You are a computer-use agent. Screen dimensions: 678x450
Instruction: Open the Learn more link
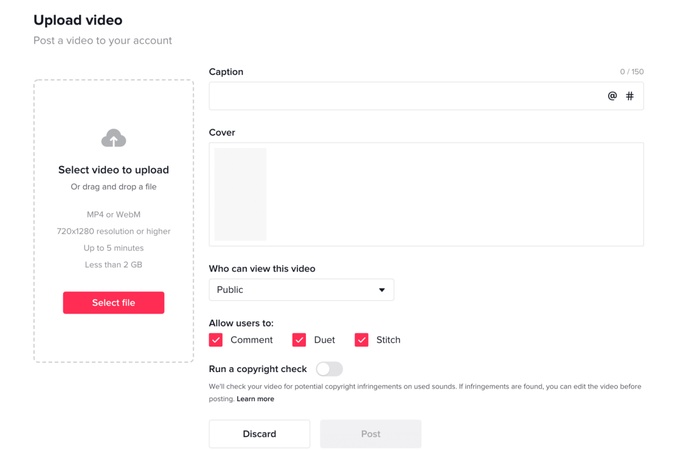click(x=255, y=399)
